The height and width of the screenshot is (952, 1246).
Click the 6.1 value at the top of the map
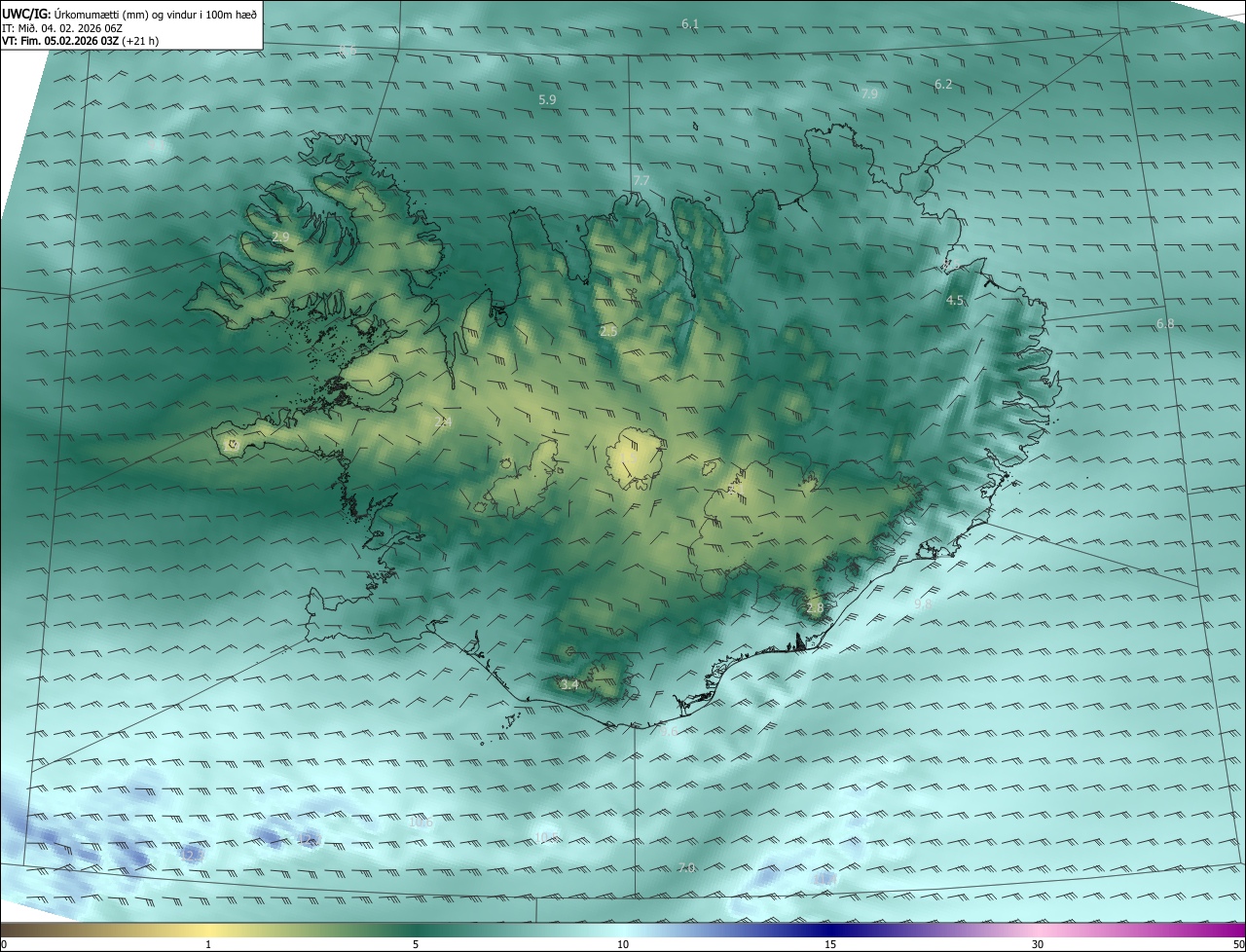pos(690,23)
